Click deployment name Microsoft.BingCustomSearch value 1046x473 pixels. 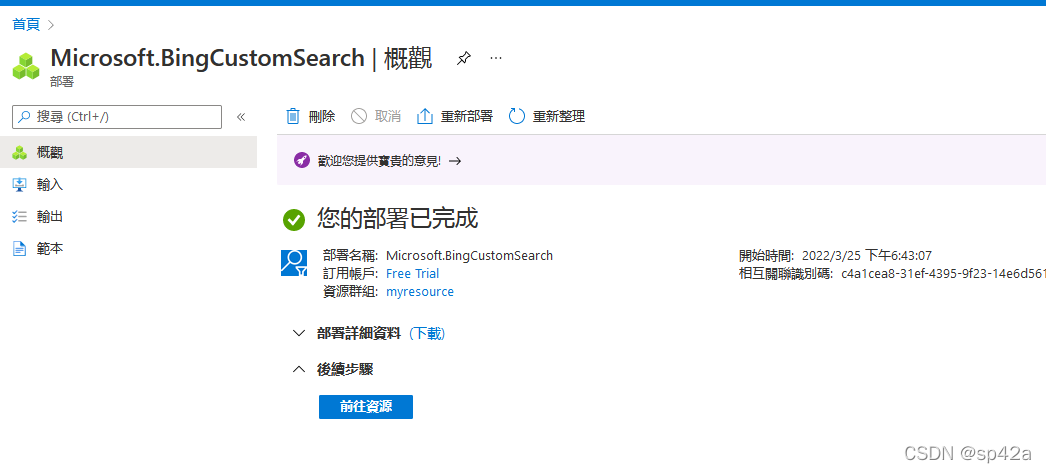coord(470,256)
